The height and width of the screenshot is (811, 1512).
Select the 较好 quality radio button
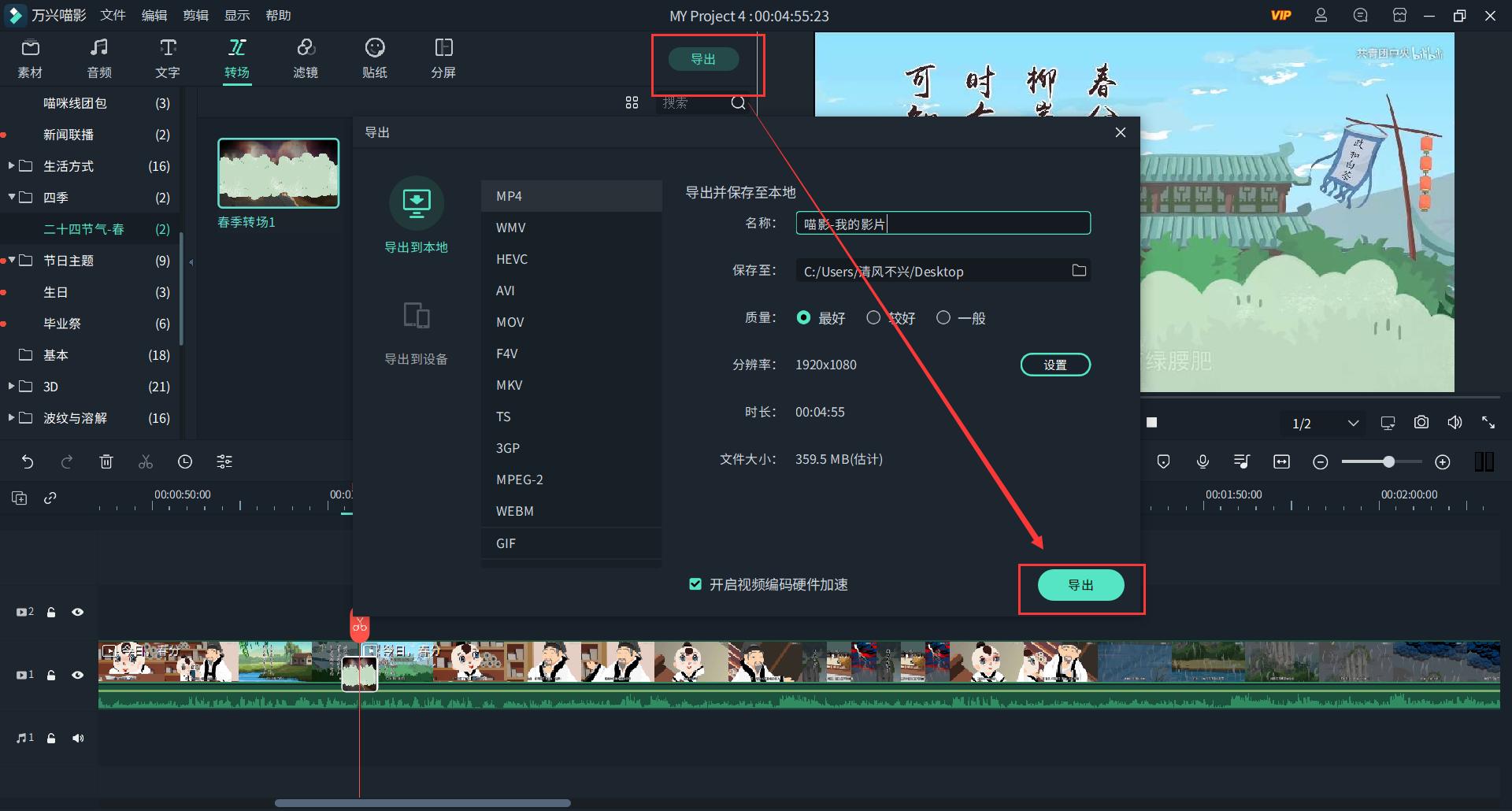pos(873,317)
